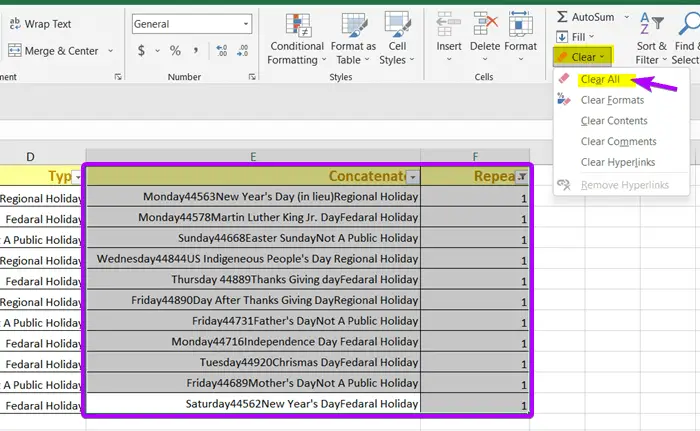Select Type cell beside Monday44563 row
Screen dimensions: 700x431
pyautogui.click(x=42, y=198)
